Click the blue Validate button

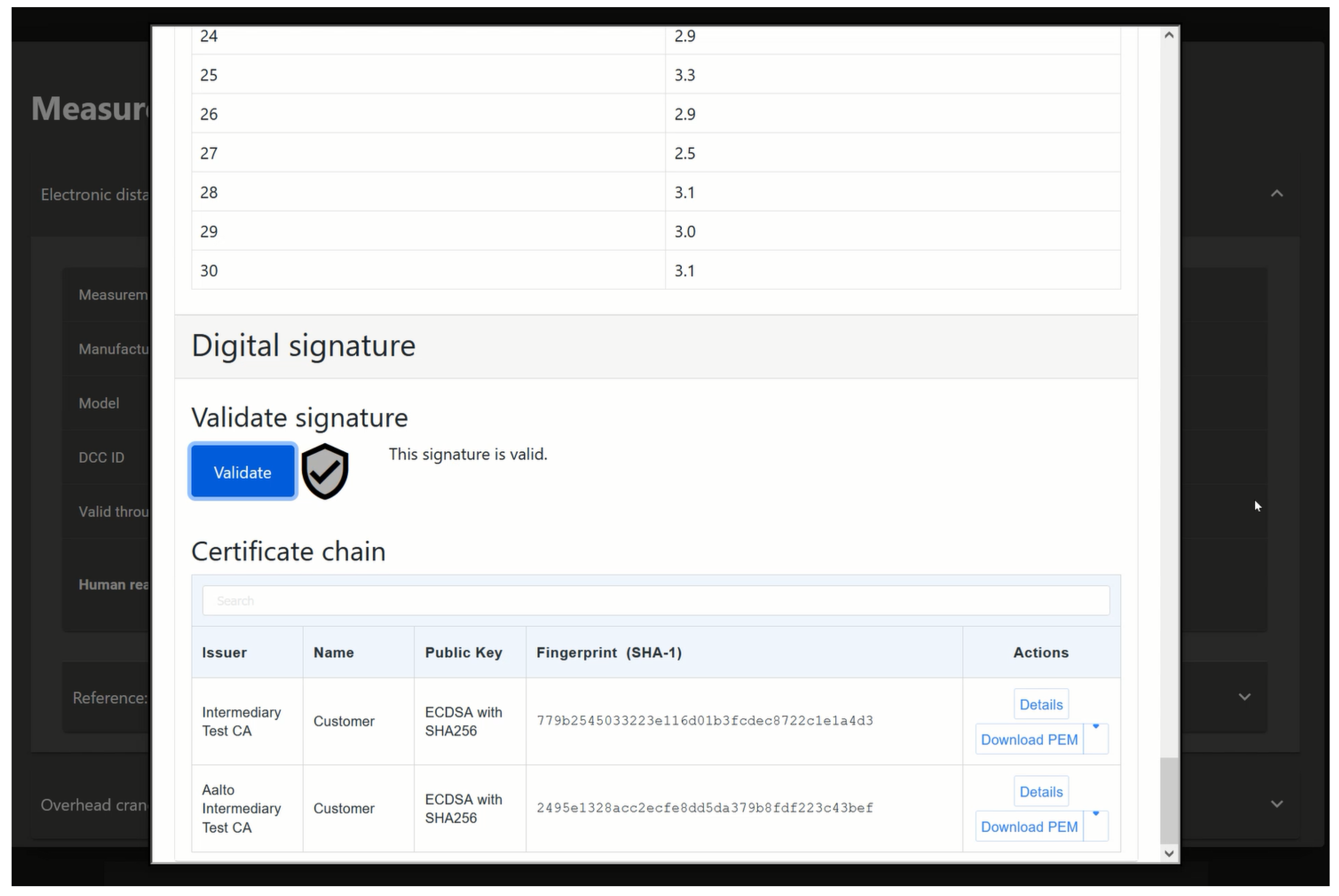pyautogui.click(x=242, y=472)
